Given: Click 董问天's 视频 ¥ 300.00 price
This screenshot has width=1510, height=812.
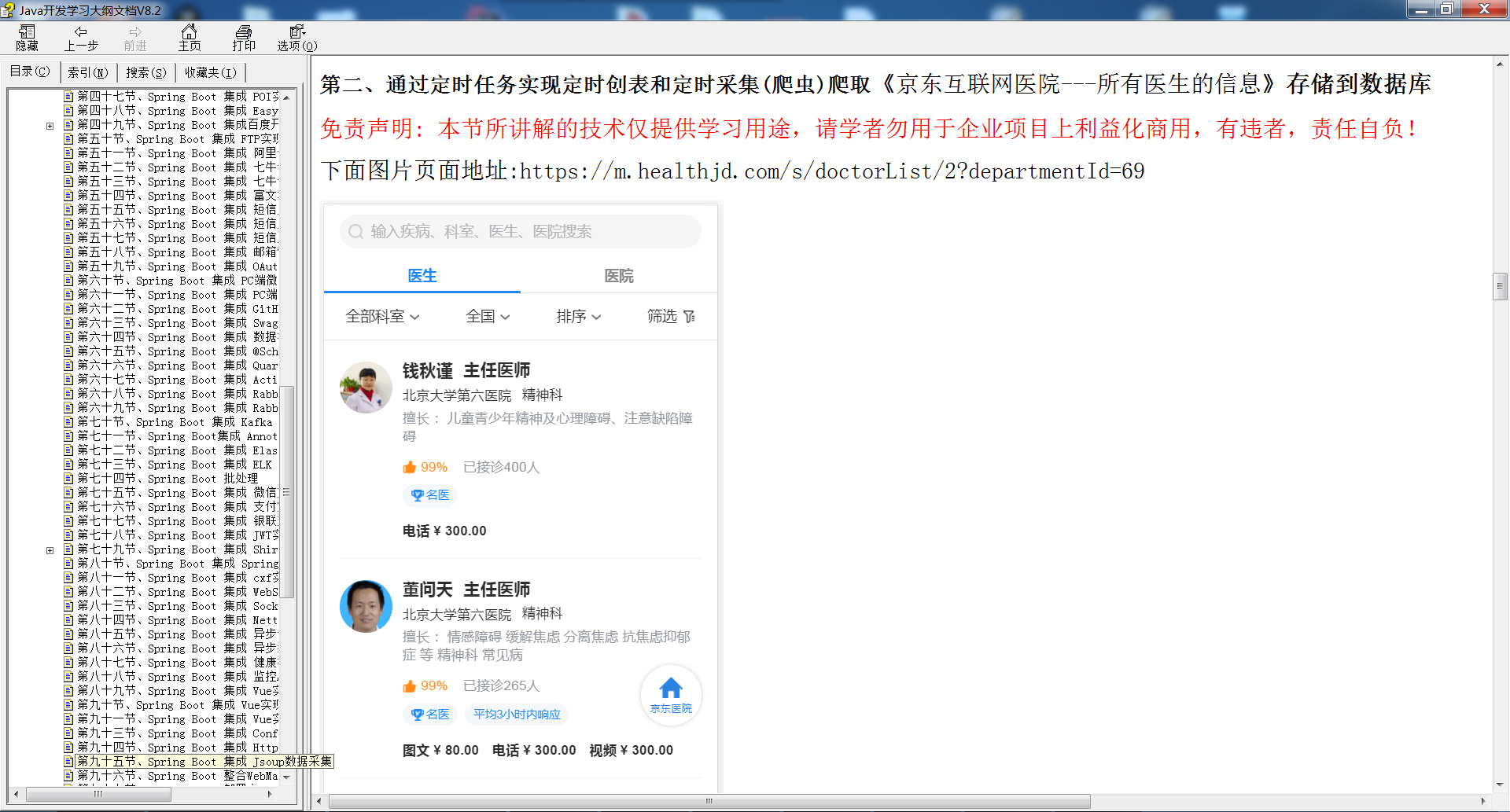Looking at the screenshot, I should point(632,751).
